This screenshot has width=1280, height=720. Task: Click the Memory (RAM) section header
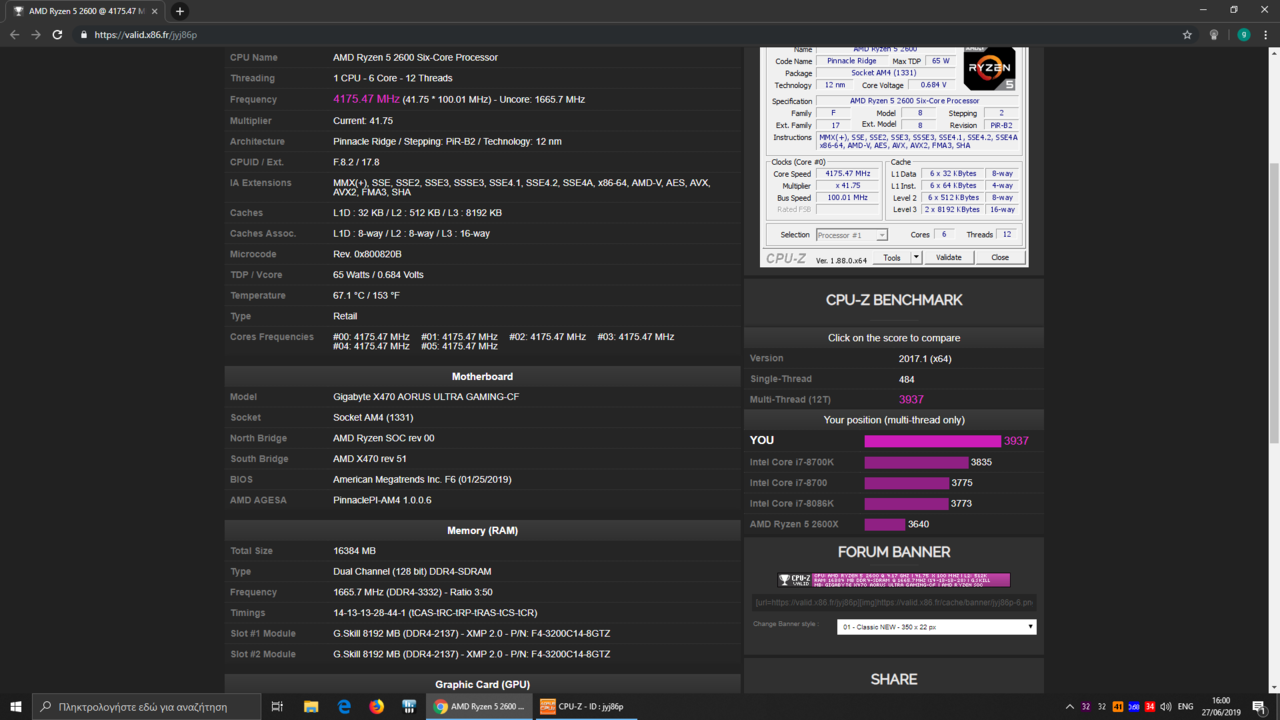(482, 530)
